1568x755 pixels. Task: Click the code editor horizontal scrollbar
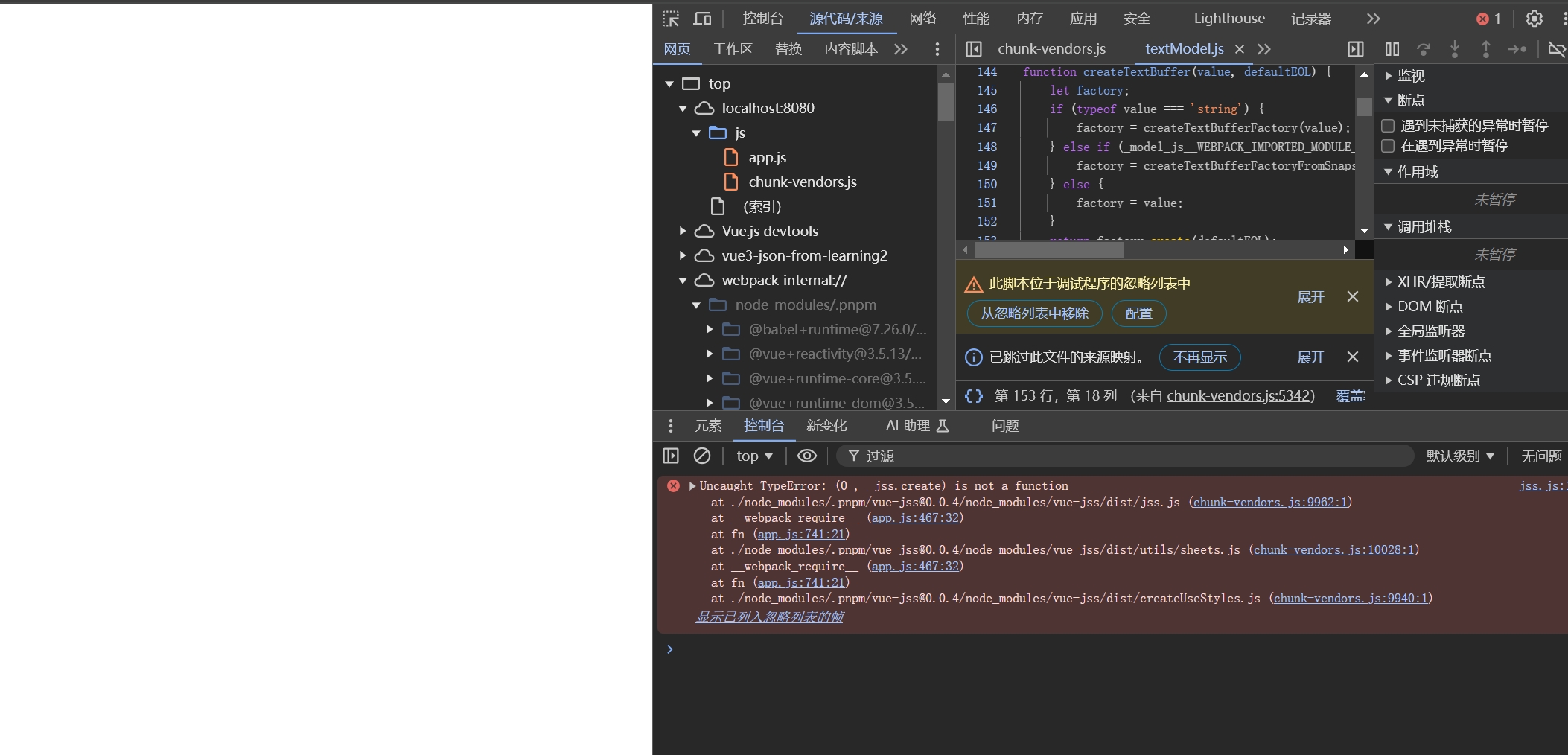click(x=1049, y=250)
